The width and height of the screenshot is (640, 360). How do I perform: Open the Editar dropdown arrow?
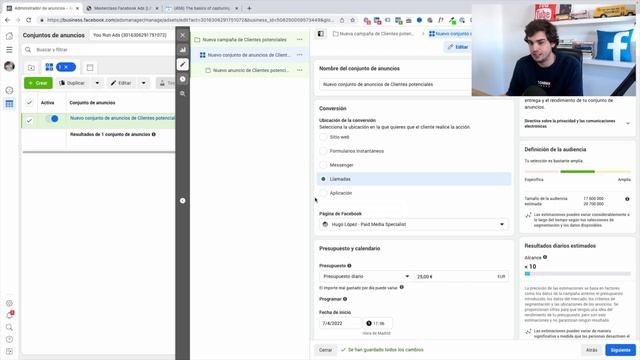144,83
